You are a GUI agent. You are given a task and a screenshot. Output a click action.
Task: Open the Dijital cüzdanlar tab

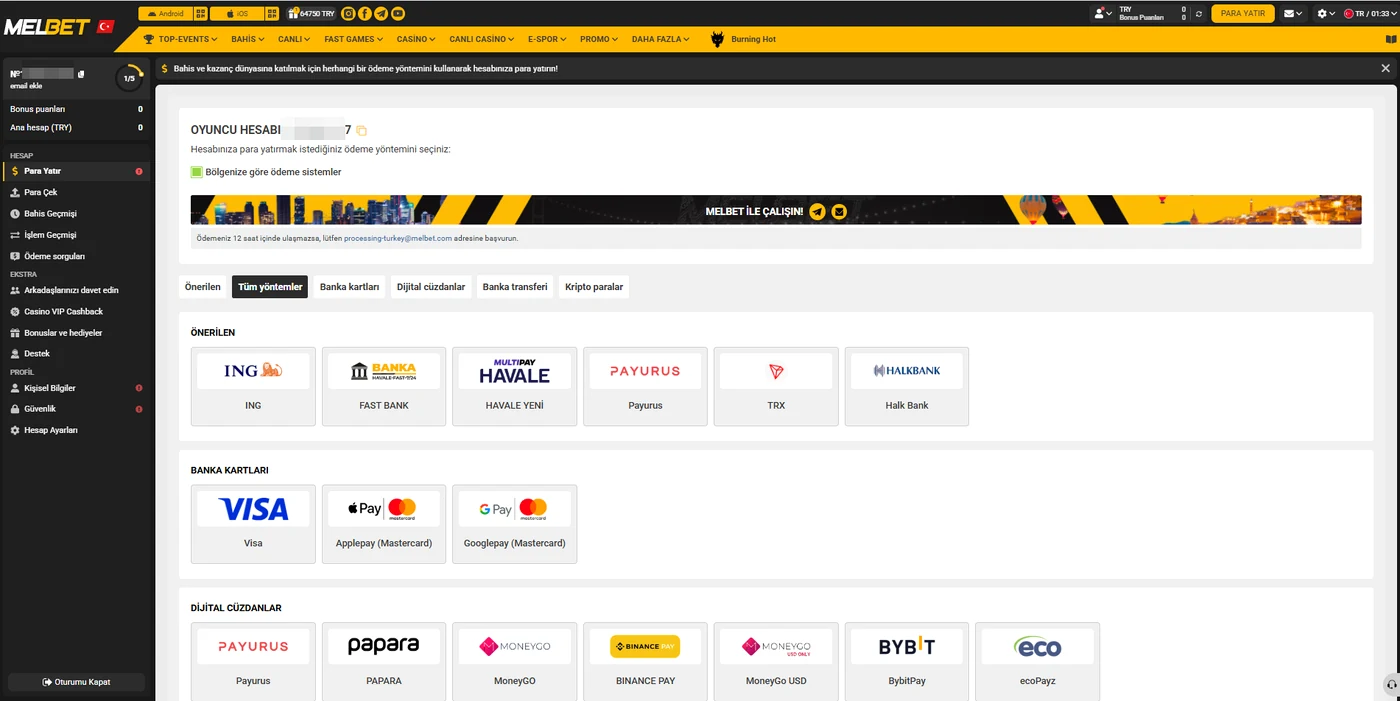click(431, 287)
